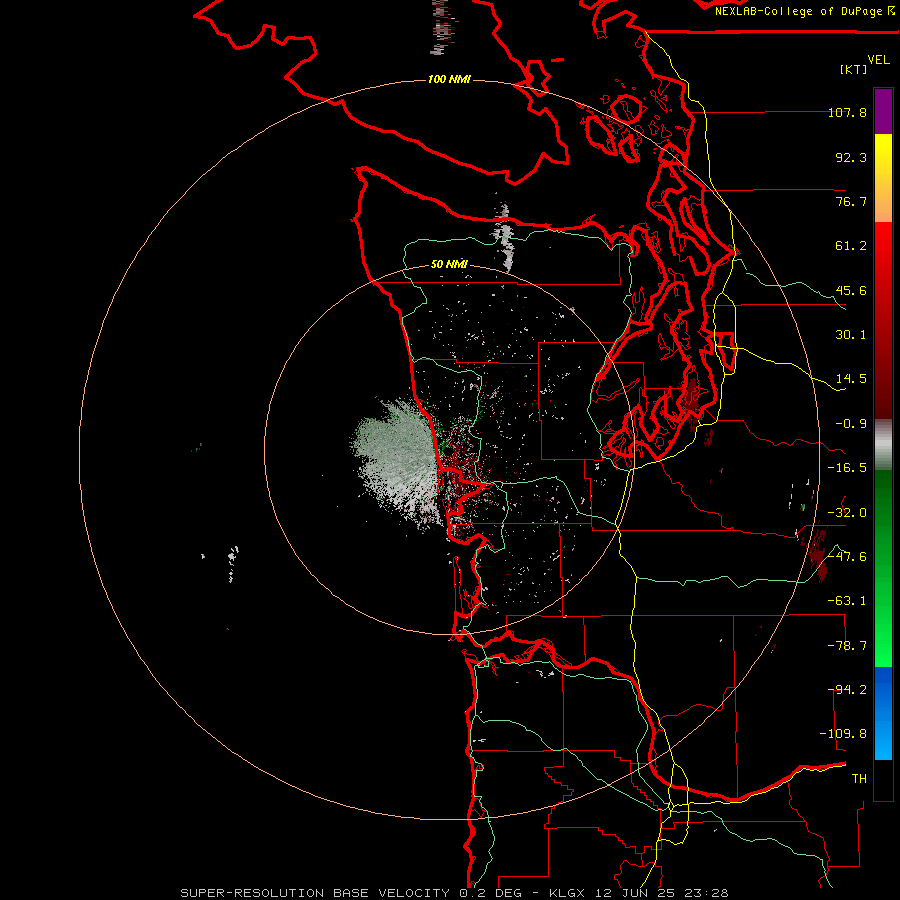900x900 pixels.
Task: Pick the blue segment of color bar
Action: [x=883, y=713]
